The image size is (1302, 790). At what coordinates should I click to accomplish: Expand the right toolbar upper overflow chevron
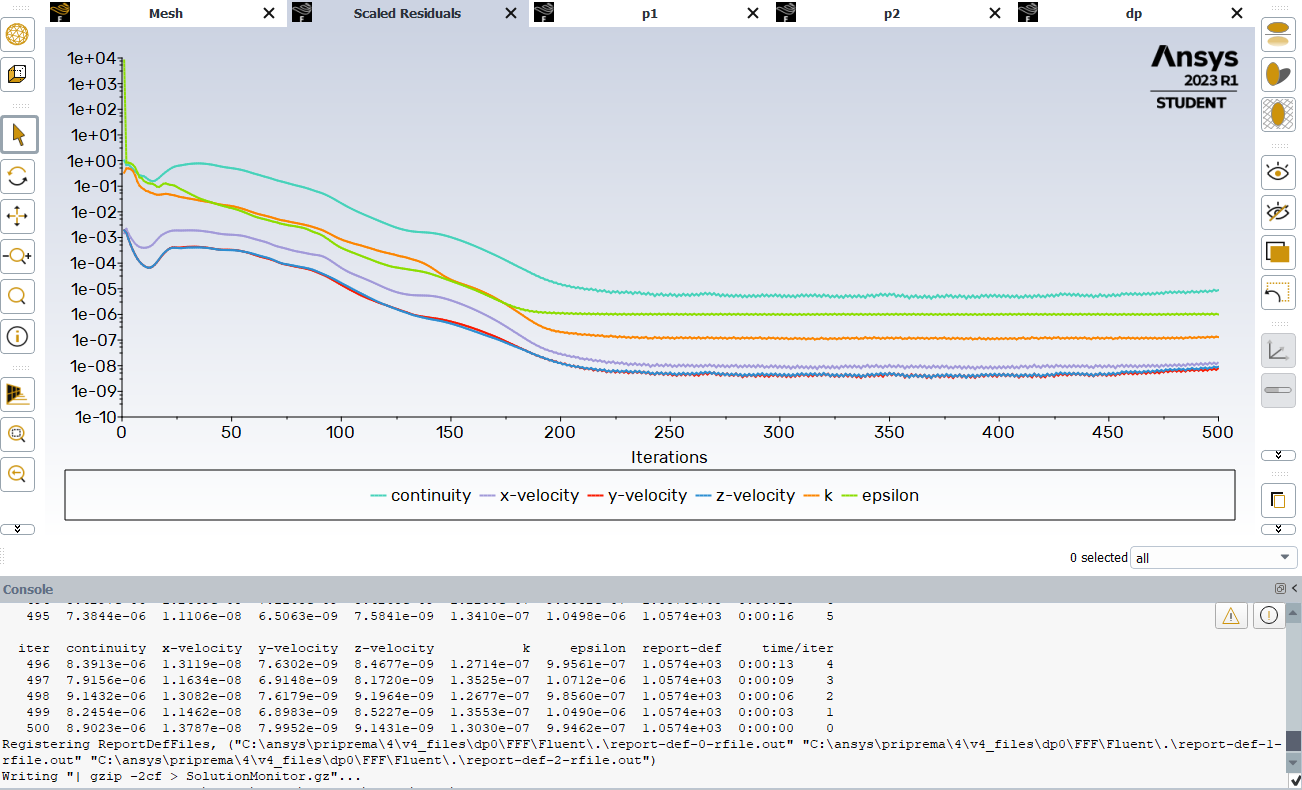click(1278, 455)
